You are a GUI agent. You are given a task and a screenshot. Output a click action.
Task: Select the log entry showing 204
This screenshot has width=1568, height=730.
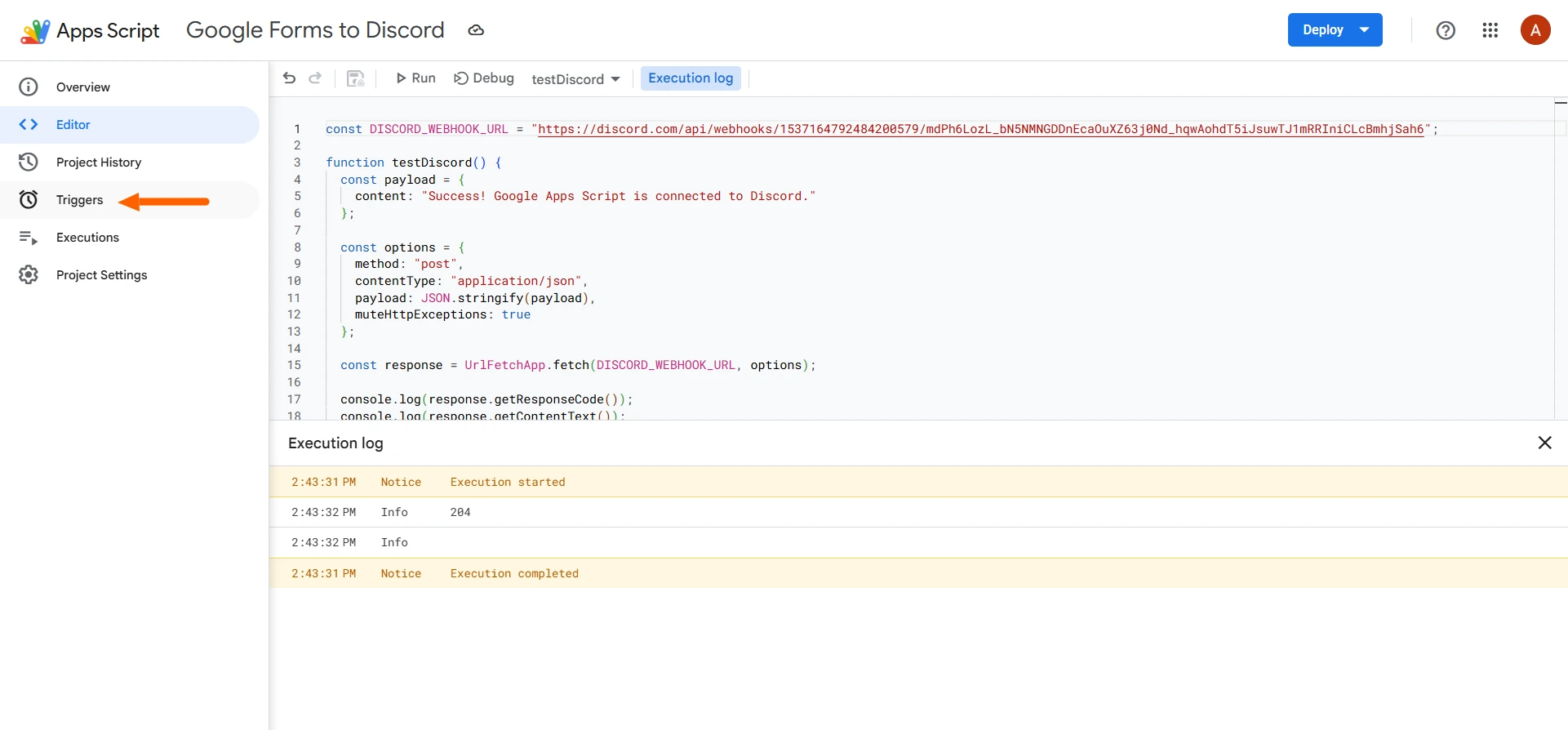point(918,512)
